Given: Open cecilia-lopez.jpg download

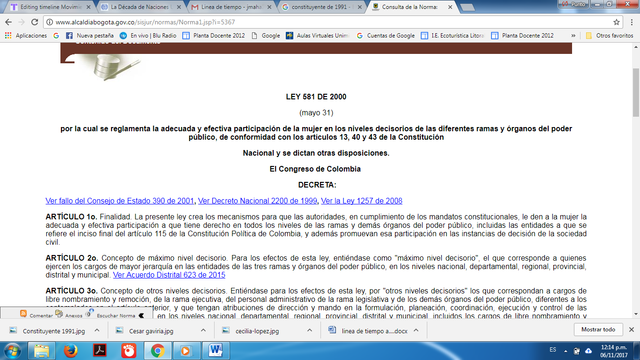Looking at the screenshot, I should (252, 331).
